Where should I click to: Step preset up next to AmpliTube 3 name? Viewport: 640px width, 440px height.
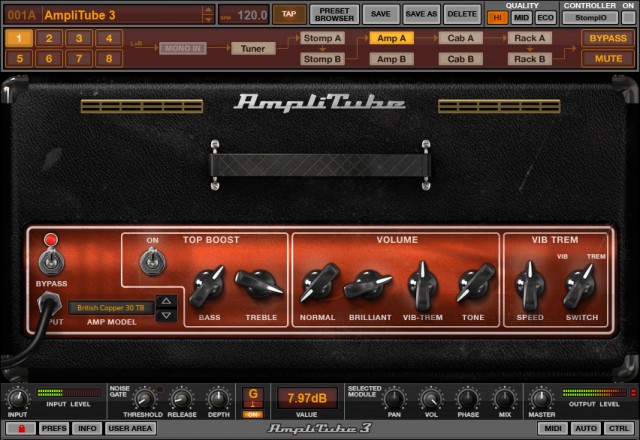click(x=208, y=11)
